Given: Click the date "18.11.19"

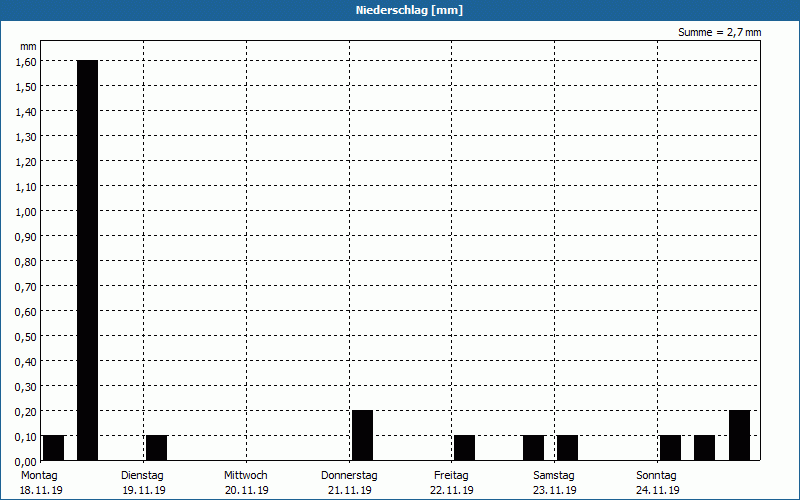Looking at the screenshot, I should pyautogui.click(x=41, y=490).
